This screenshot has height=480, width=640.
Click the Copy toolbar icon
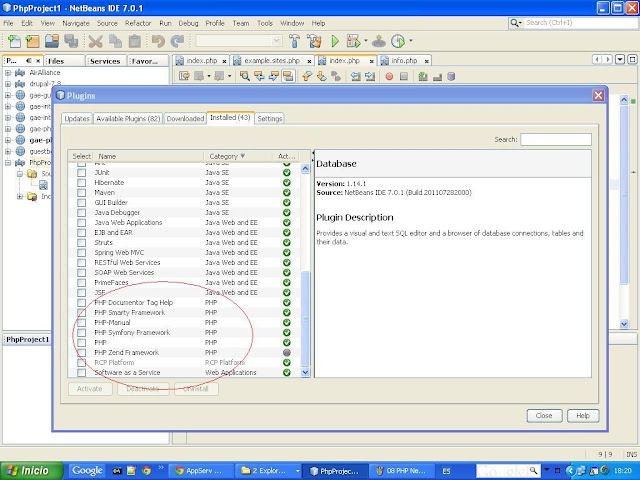[x=116, y=41]
